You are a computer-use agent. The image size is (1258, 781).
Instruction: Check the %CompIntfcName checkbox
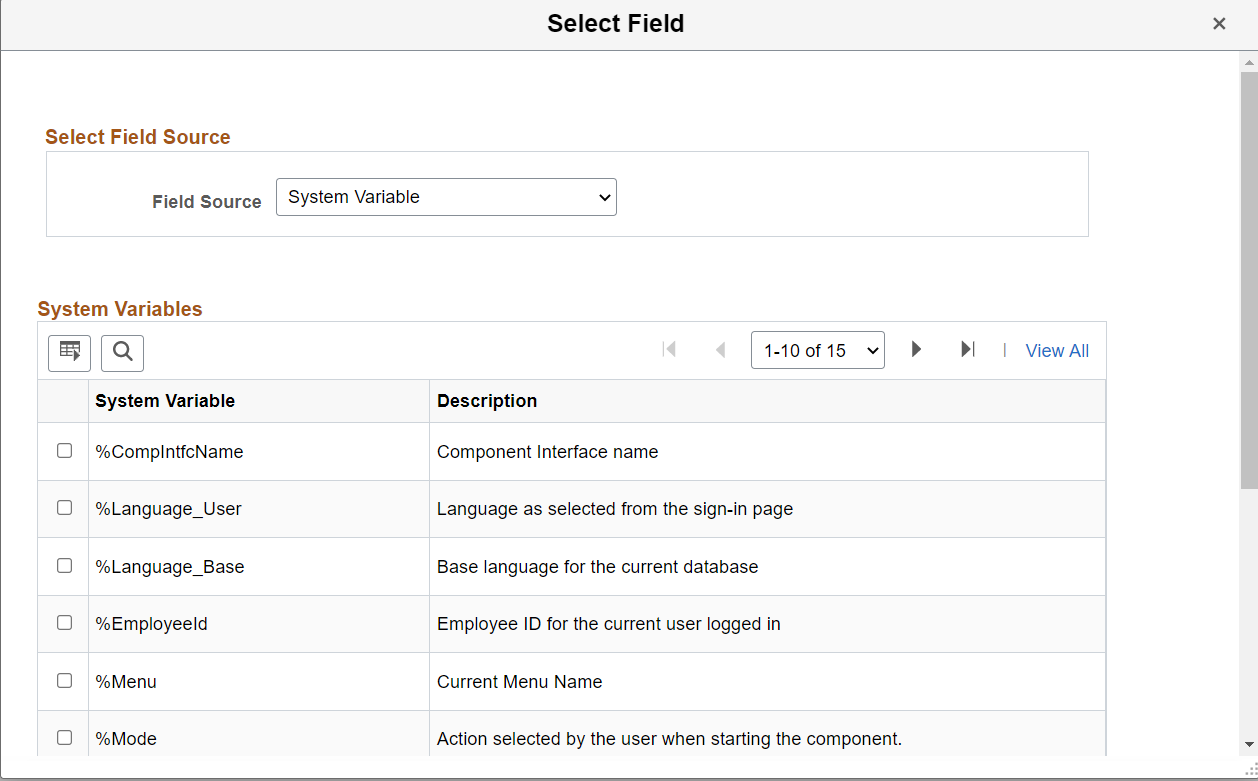tap(65, 451)
